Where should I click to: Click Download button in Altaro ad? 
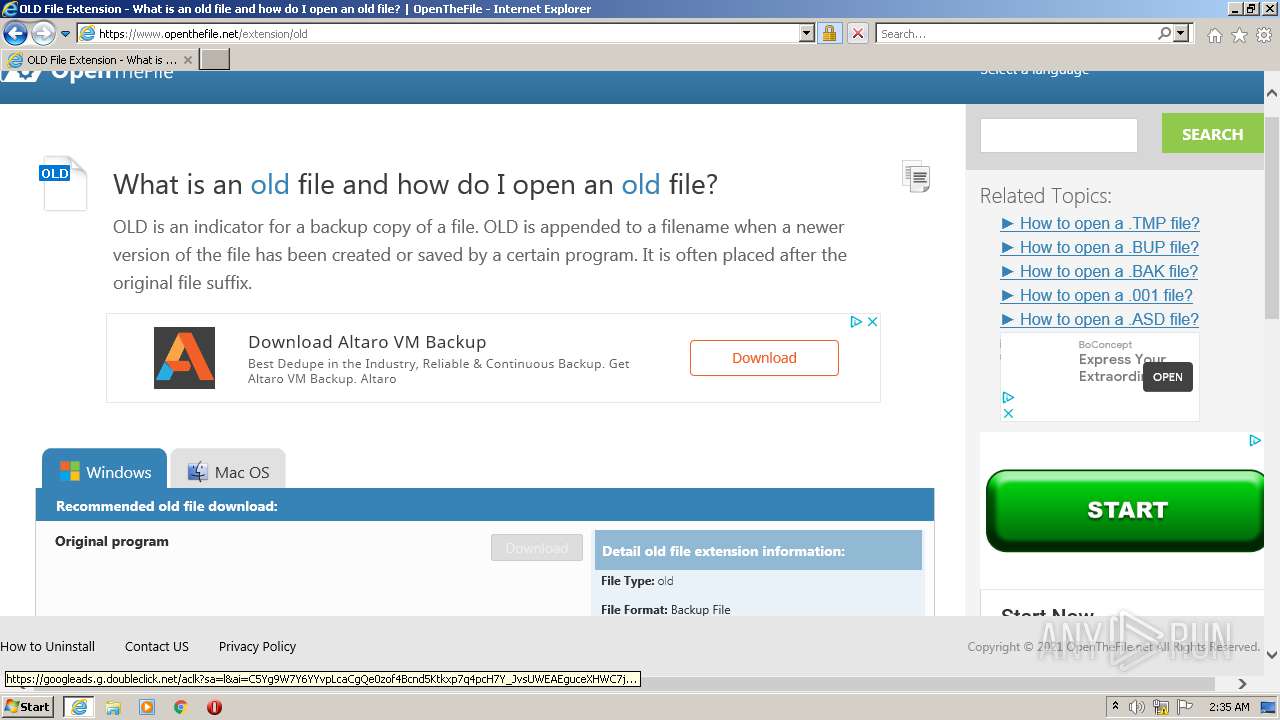click(764, 358)
